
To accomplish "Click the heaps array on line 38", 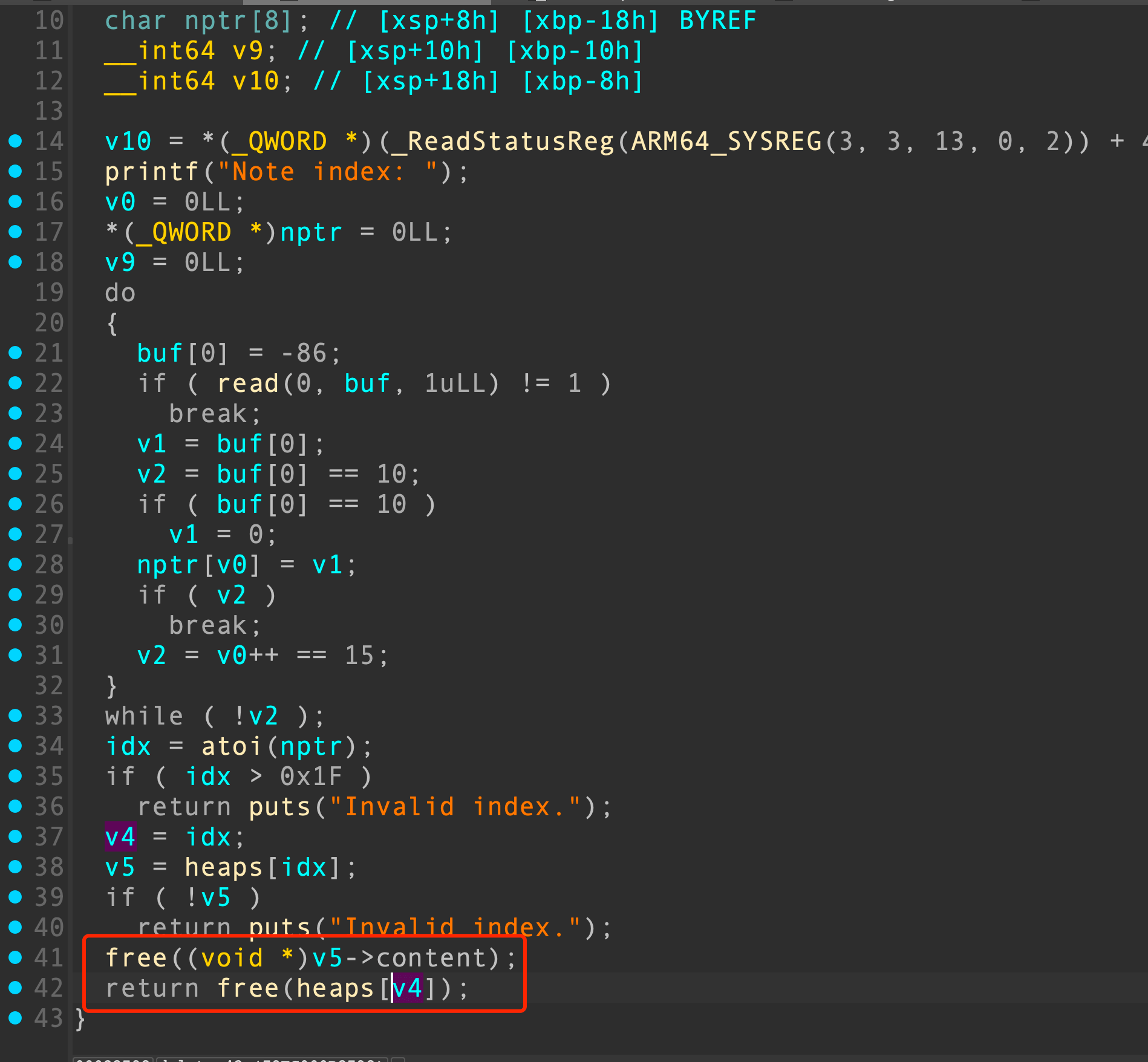I will click(x=224, y=868).
